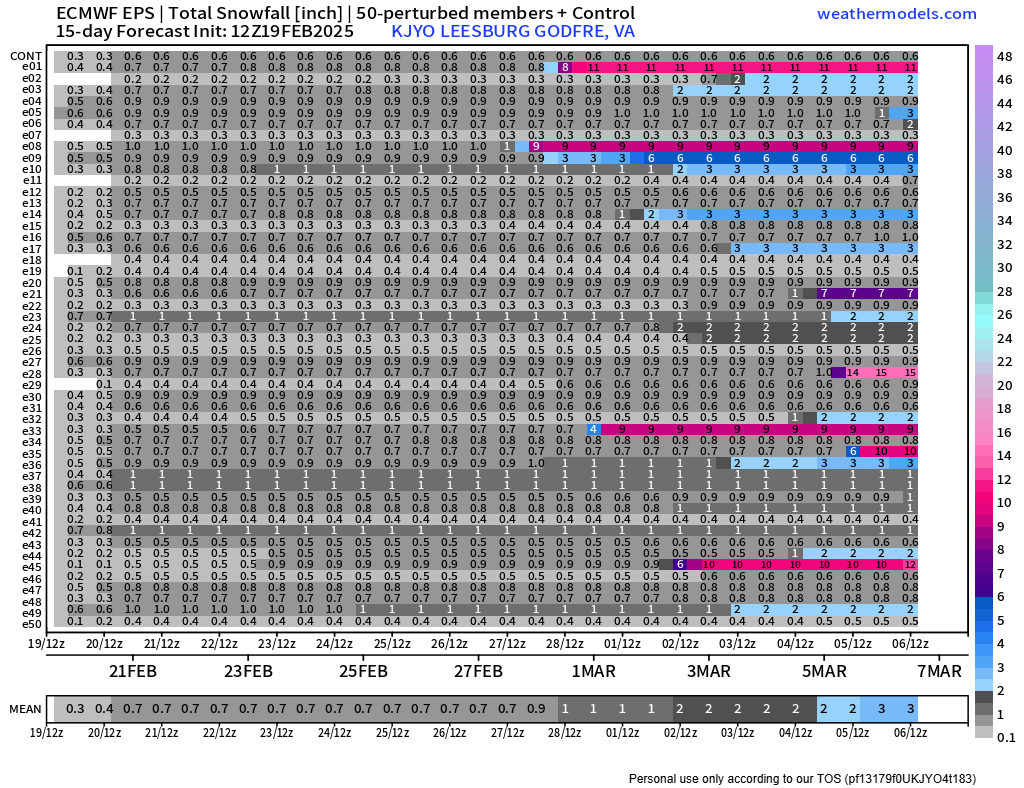1024x788 pixels.
Task: Click the weathermodels.com link
Action: [x=896, y=14]
